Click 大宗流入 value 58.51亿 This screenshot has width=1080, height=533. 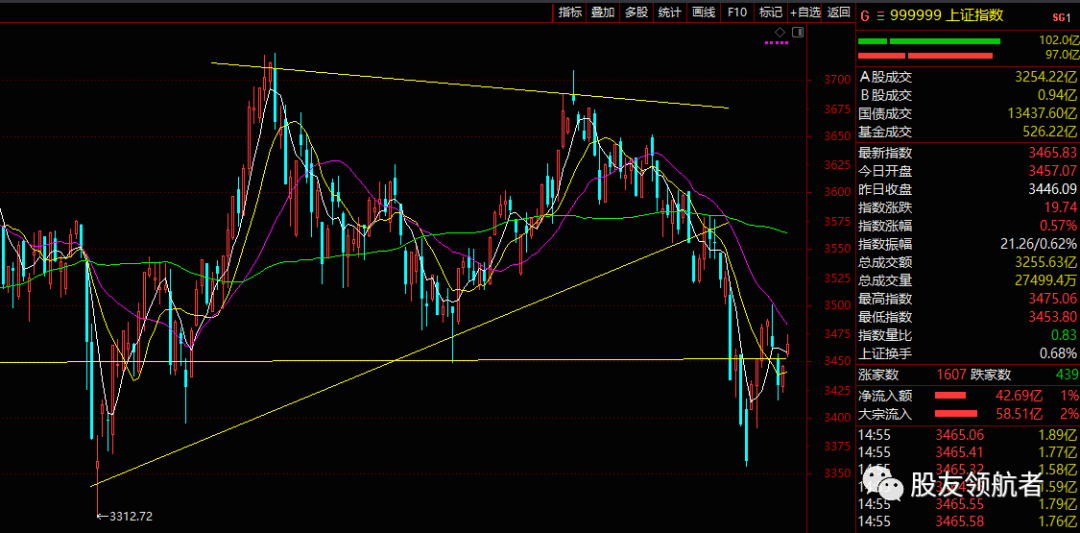1019,414
